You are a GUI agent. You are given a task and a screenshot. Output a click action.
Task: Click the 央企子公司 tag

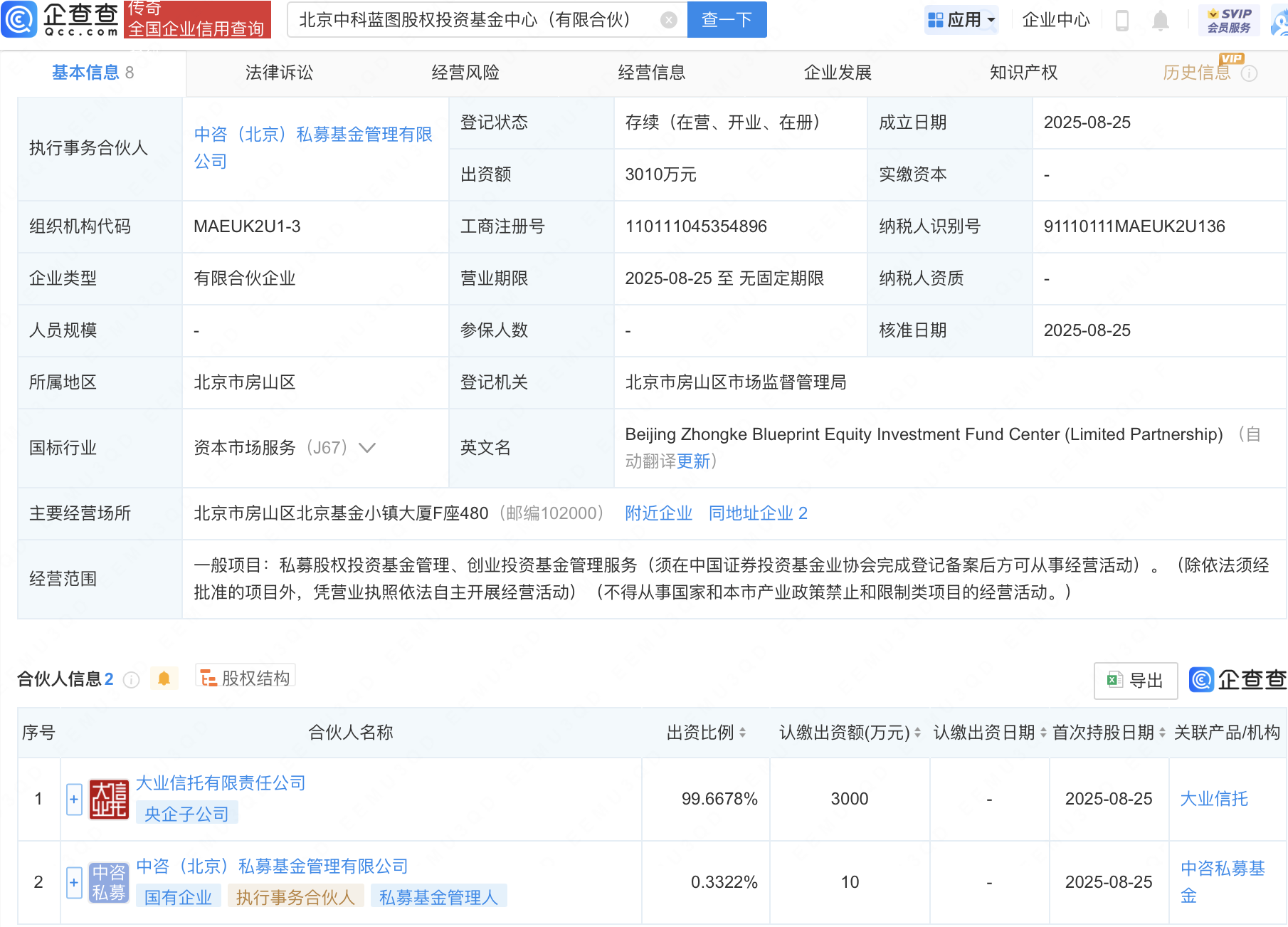click(186, 814)
